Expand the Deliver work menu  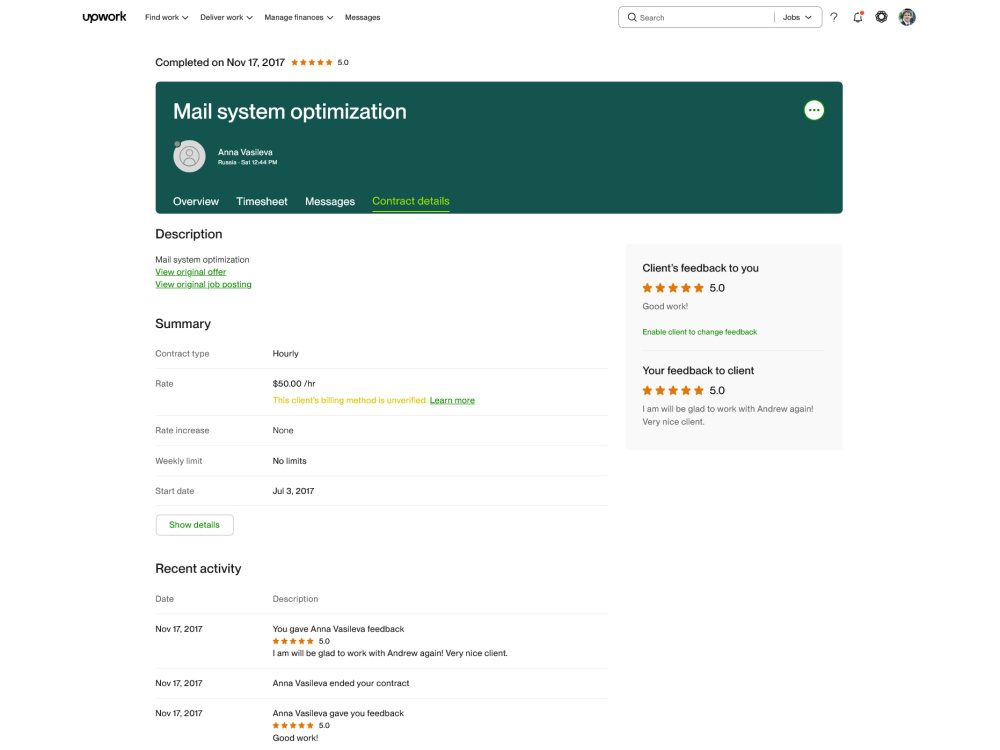coord(226,17)
